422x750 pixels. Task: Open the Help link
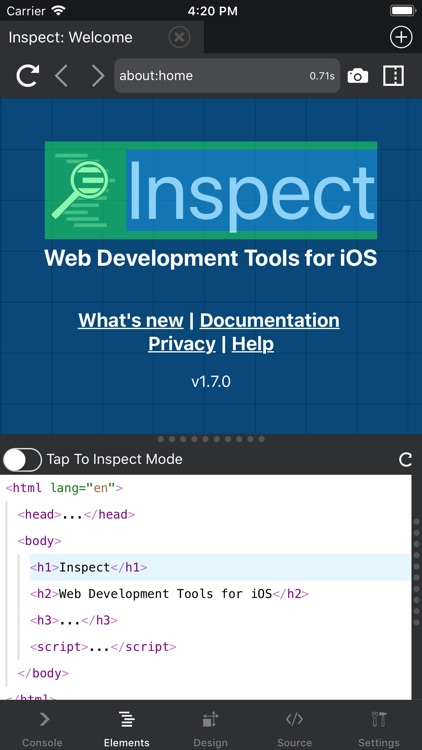(253, 344)
